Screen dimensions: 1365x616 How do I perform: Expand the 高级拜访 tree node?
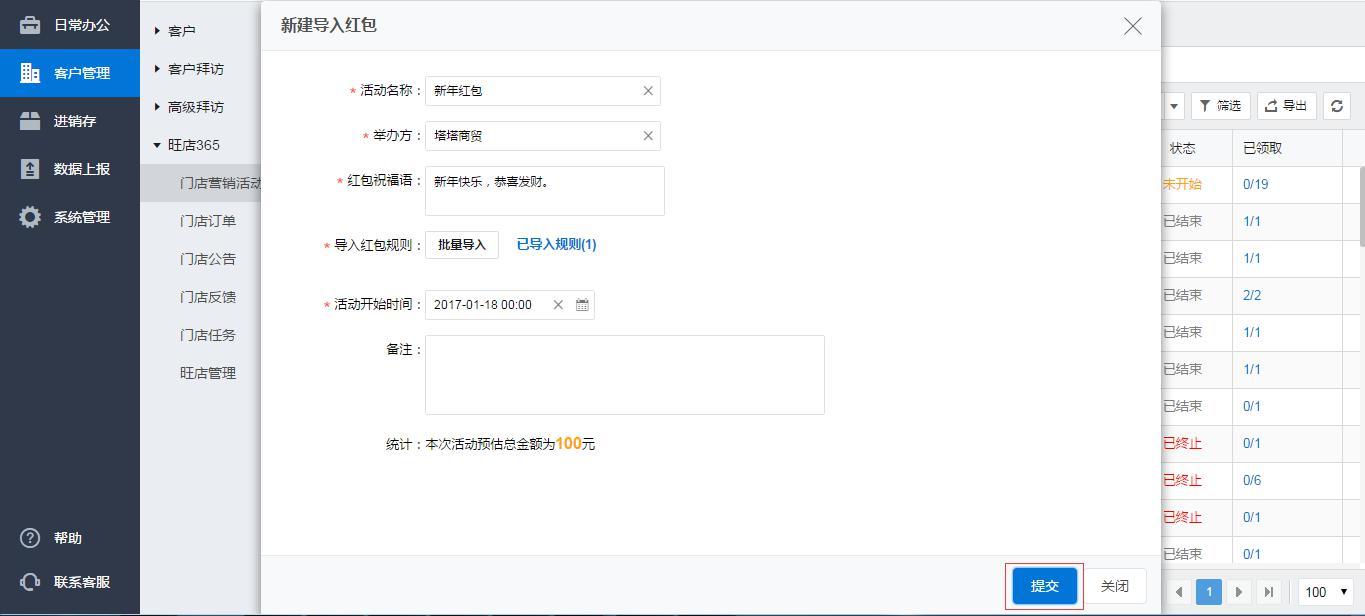[195, 107]
